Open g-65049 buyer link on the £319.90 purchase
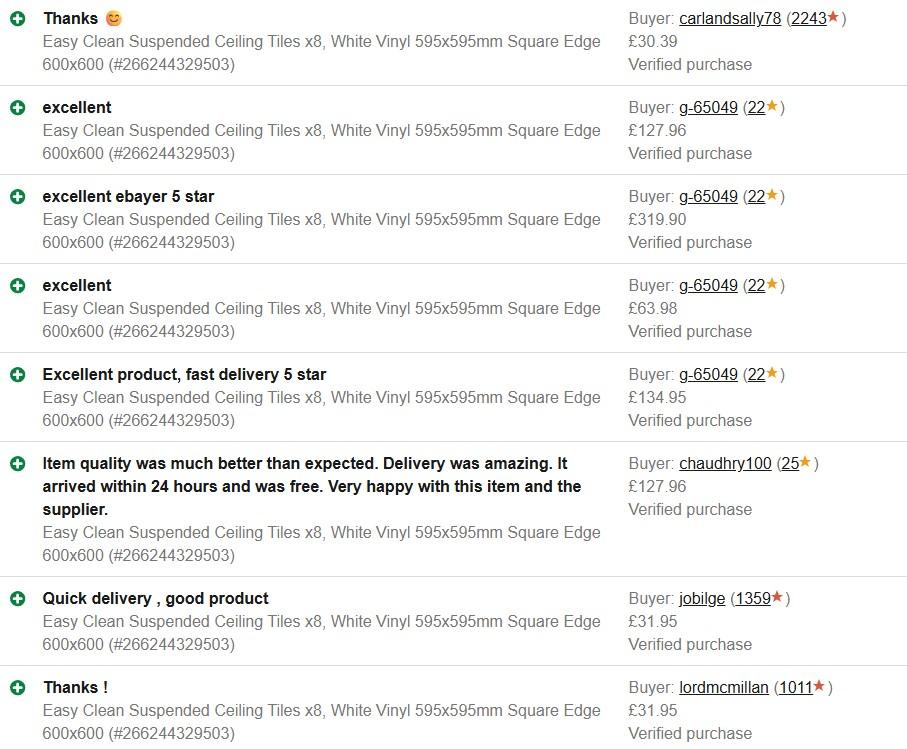907x749 pixels. tap(708, 197)
